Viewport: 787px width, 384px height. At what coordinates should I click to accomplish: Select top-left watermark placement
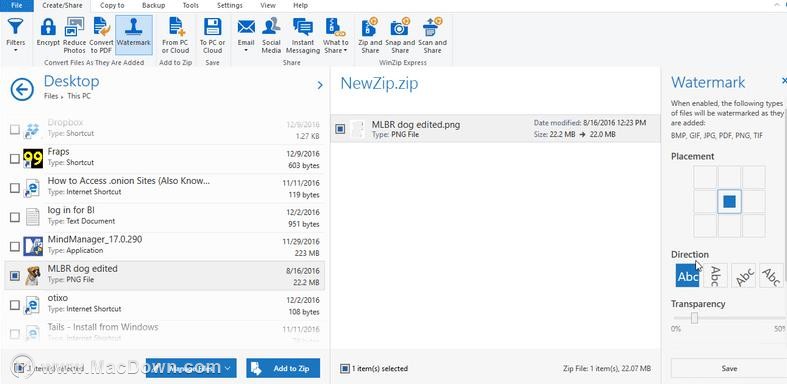click(705, 177)
